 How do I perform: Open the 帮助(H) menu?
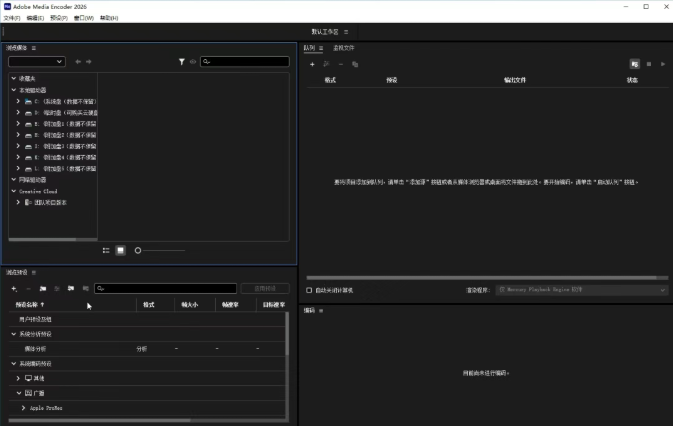coord(109,18)
